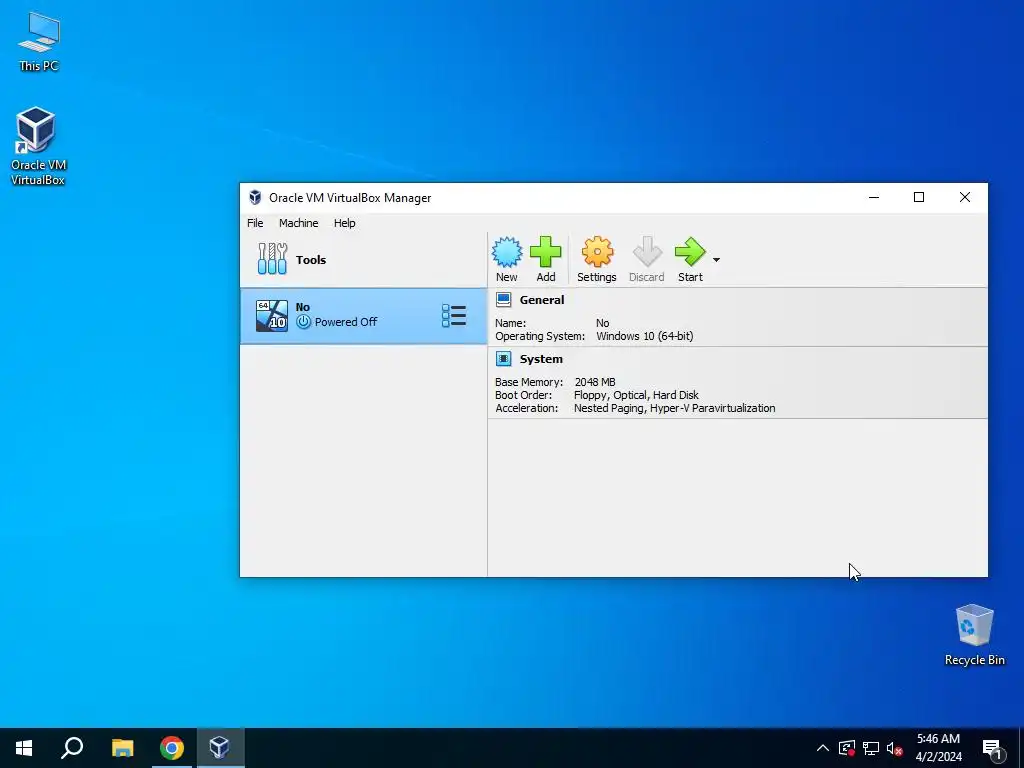Select the Windows 10 VM icon named No
This screenshot has height=768, width=1024.
pyautogui.click(x=272, y=315)
